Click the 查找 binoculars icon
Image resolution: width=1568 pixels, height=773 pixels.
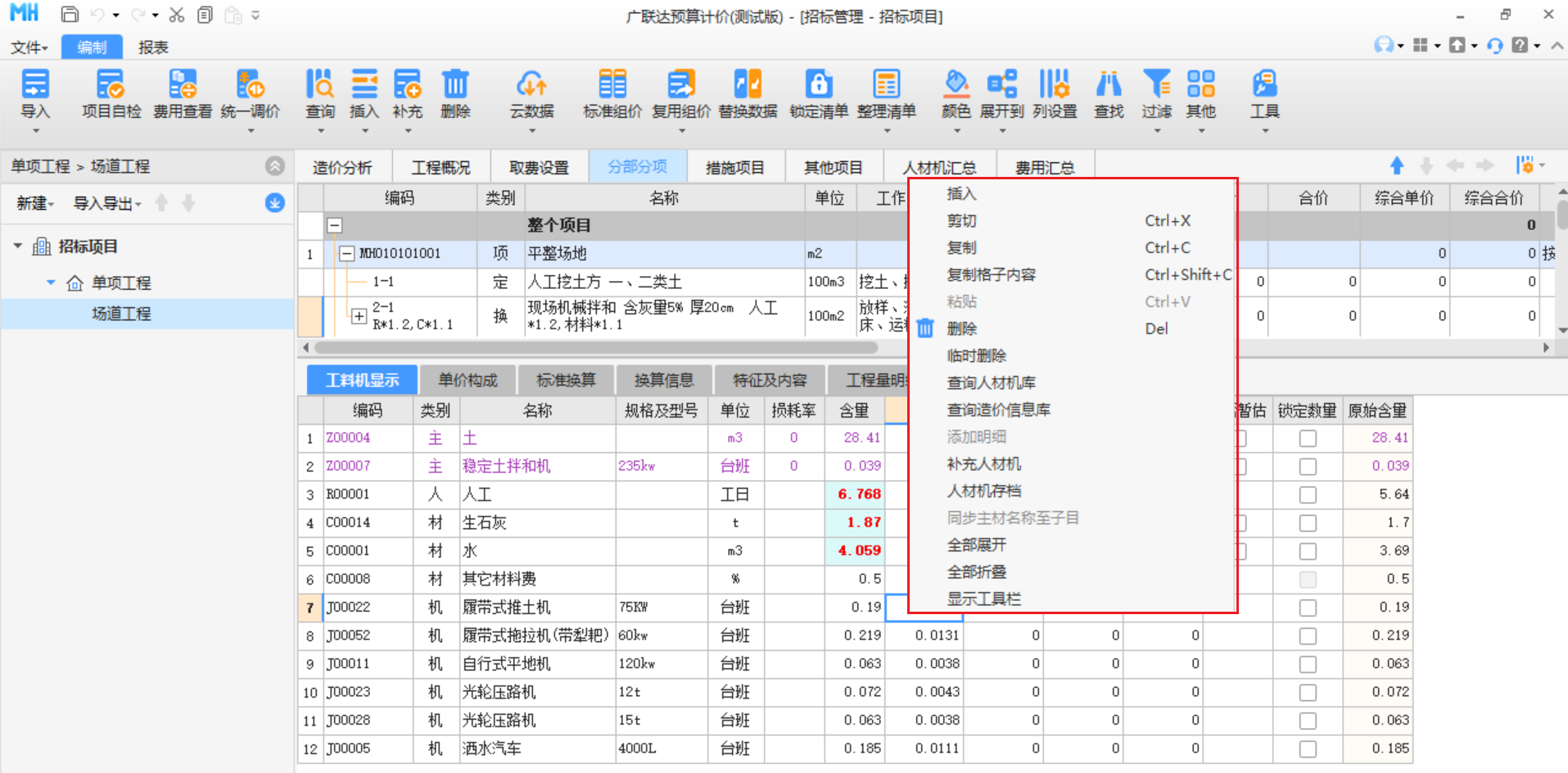(x=1109, y=85)
